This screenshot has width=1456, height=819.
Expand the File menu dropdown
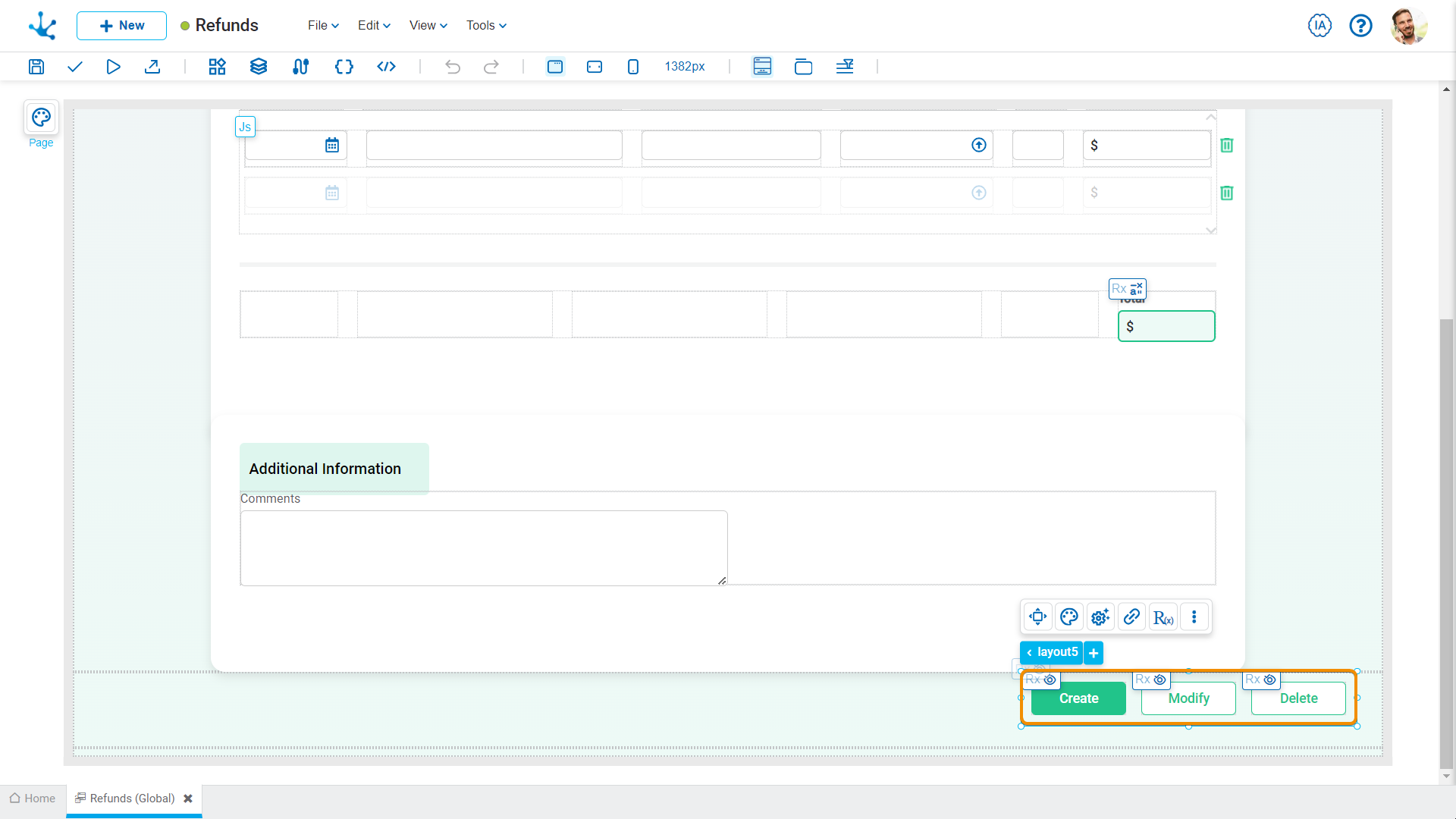click(323, 26)
